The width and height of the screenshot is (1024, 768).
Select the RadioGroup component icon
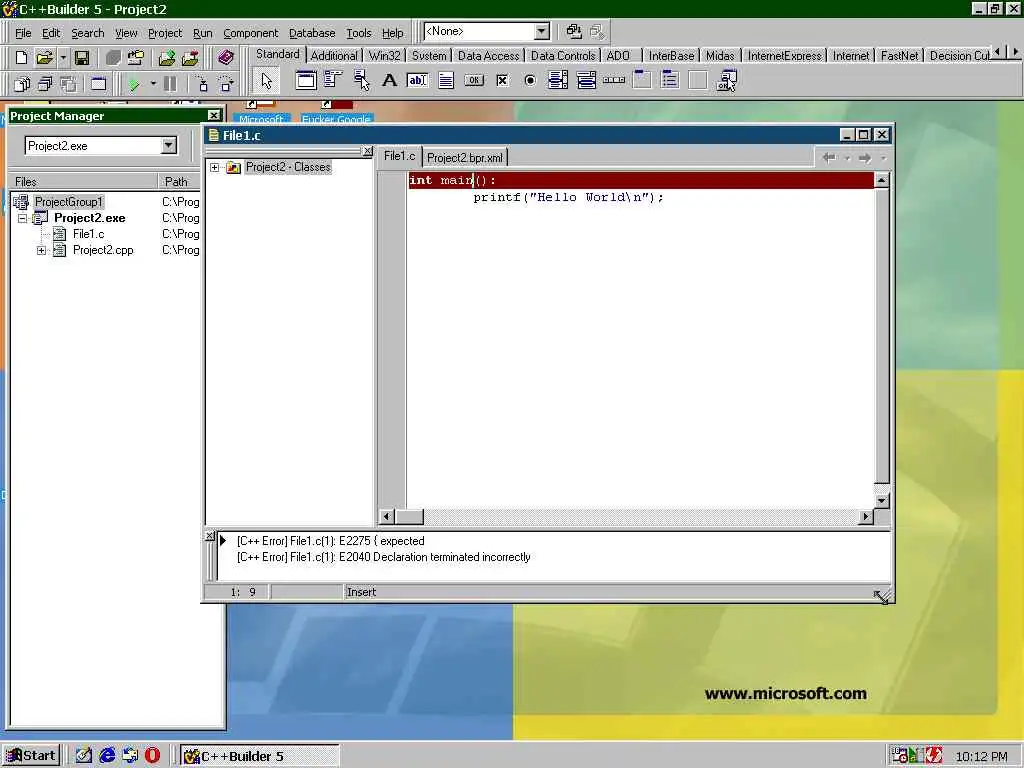click(670, 80)
